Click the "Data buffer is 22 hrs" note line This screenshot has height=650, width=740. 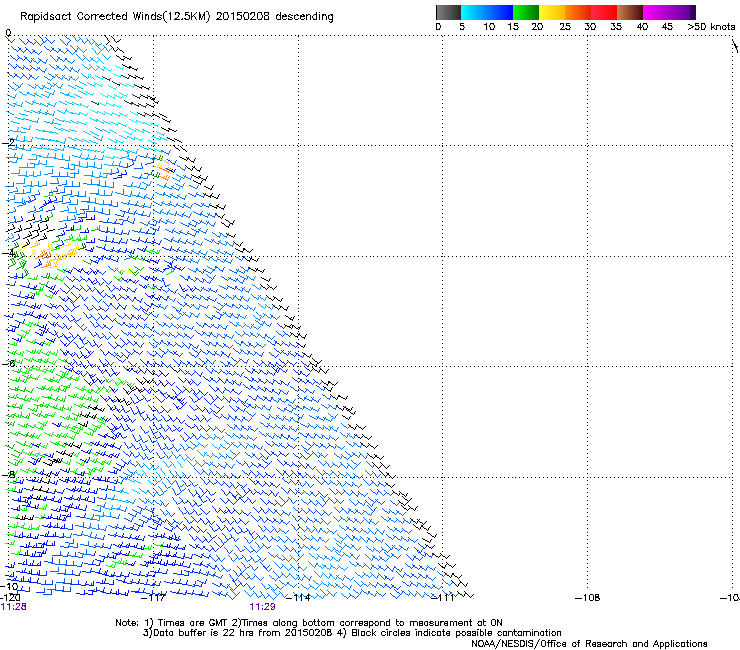[x=353, y=633]
